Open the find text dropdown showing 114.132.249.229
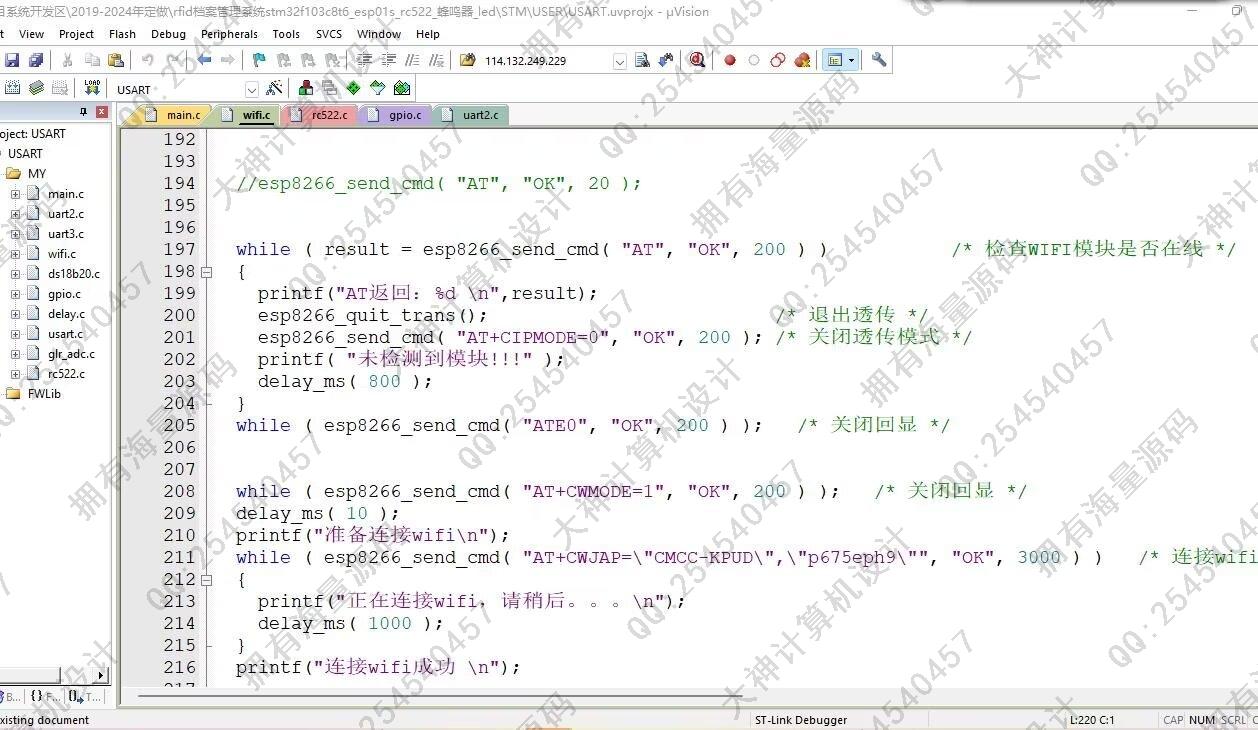 click(619, 61)
